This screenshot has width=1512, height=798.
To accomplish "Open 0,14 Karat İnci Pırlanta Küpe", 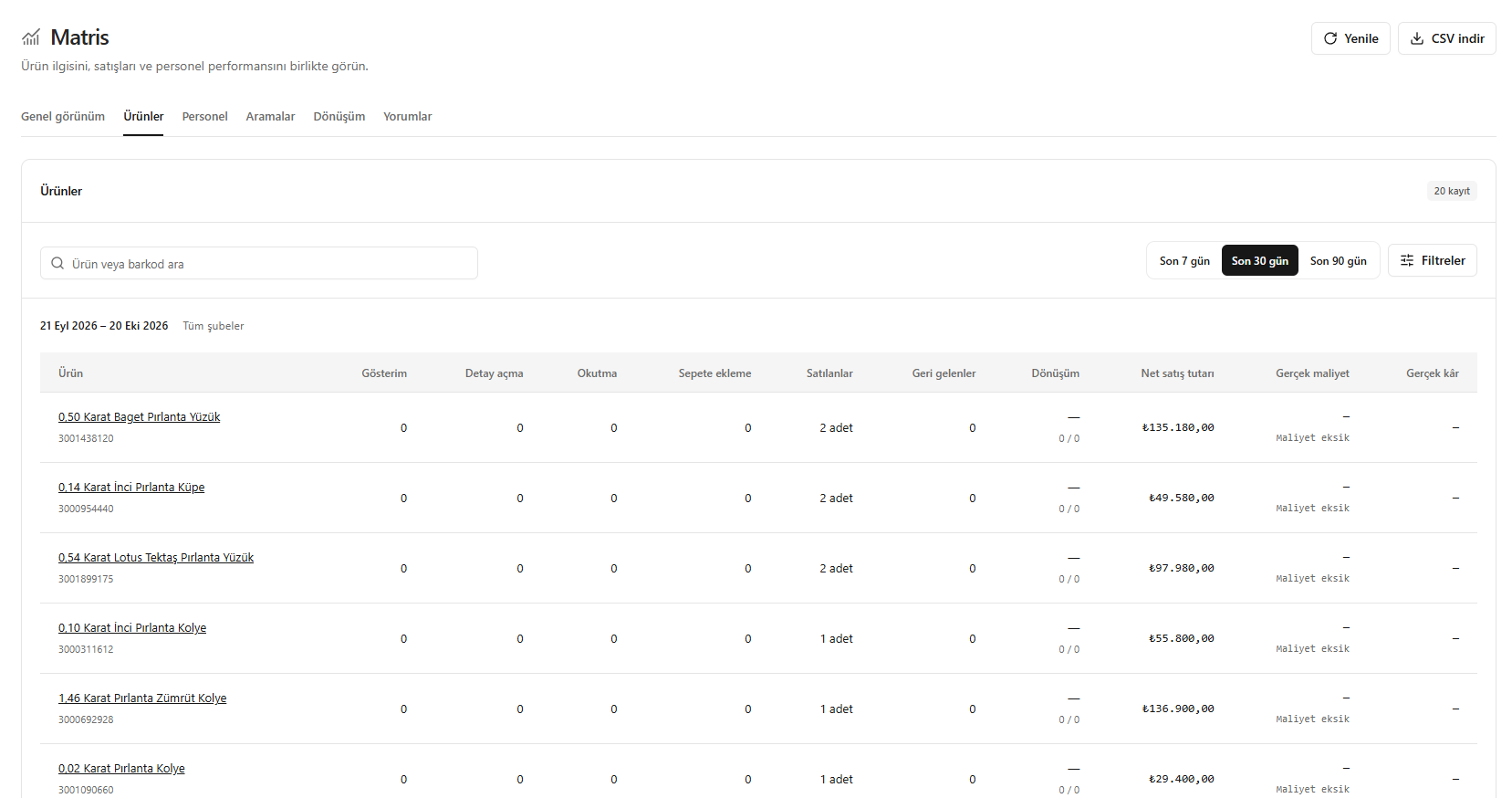I will coord(131,487).
